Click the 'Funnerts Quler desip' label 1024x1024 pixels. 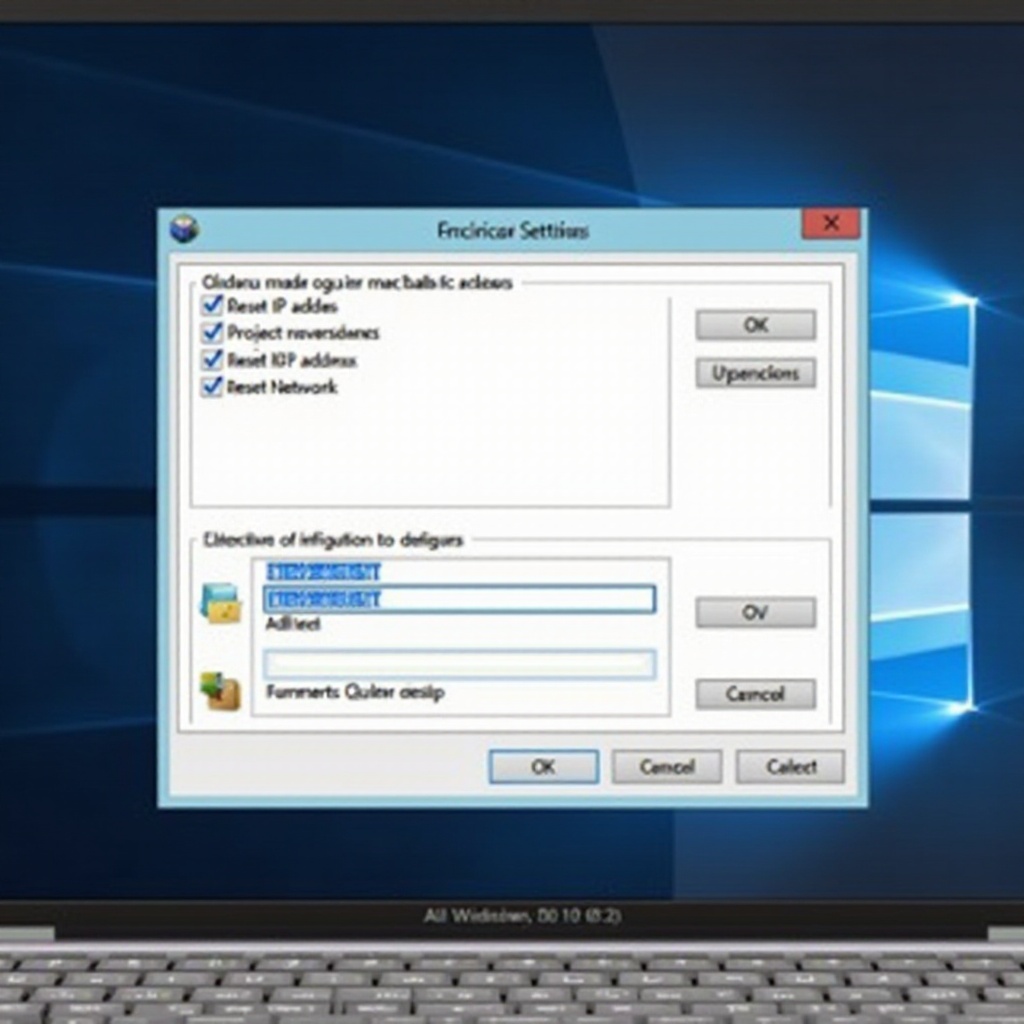[355, 692]
